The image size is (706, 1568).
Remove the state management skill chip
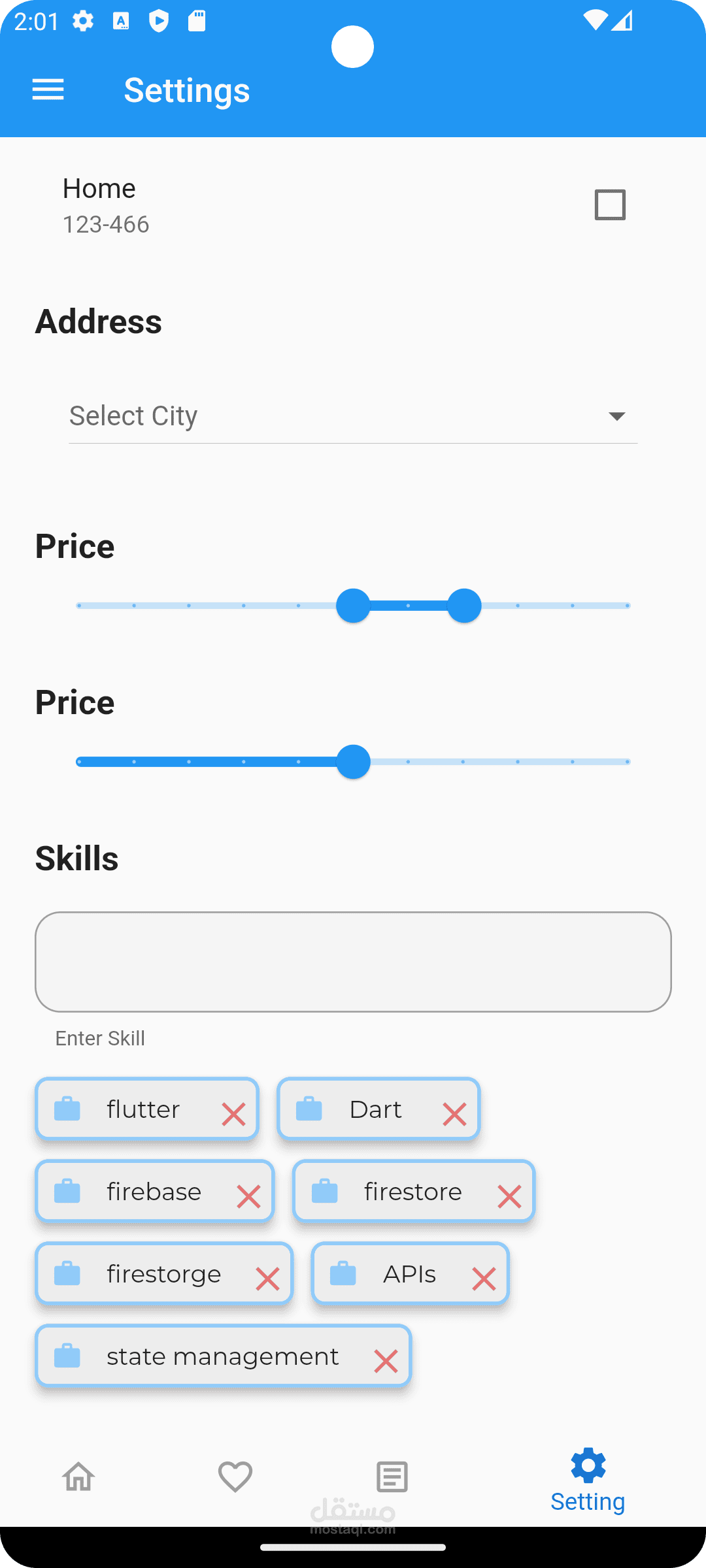pos(386,1361)
